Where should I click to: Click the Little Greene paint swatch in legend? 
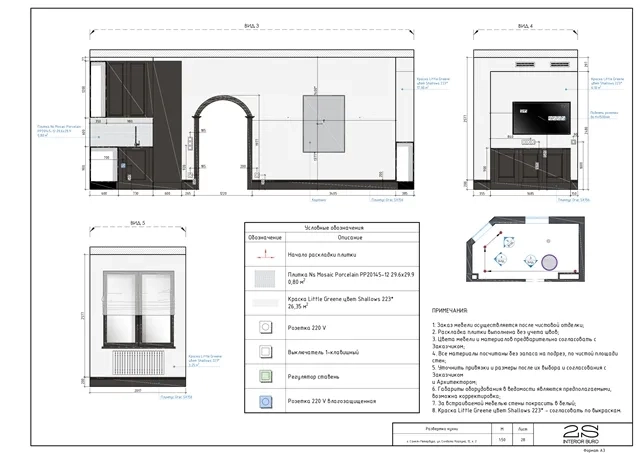point(265,303)
